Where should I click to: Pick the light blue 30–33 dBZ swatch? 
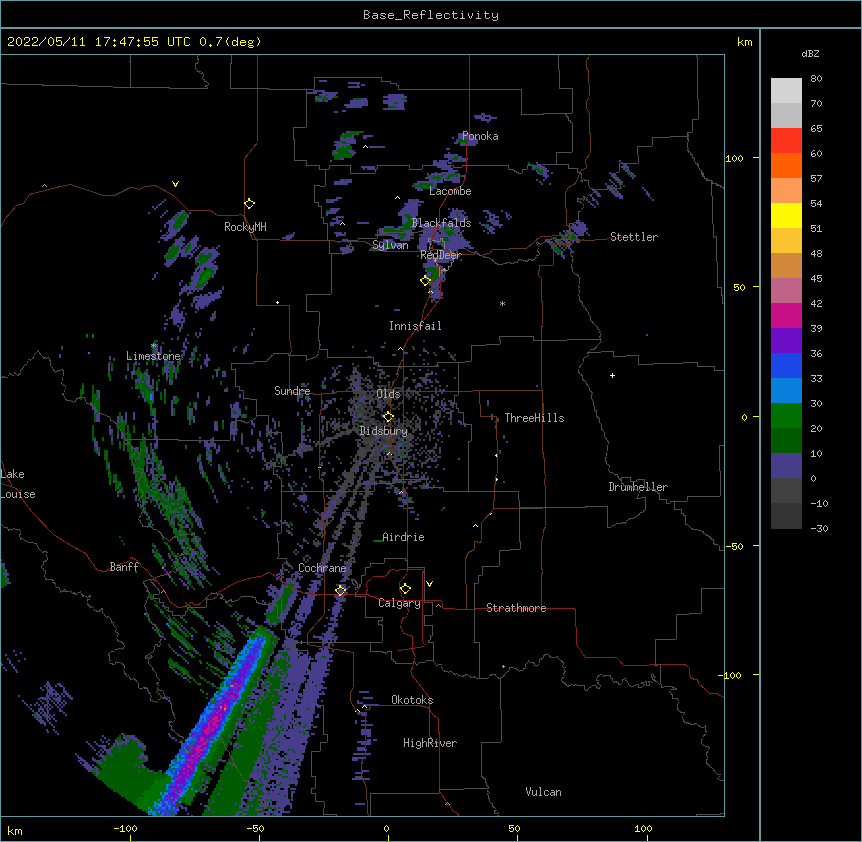click(786, 391)
